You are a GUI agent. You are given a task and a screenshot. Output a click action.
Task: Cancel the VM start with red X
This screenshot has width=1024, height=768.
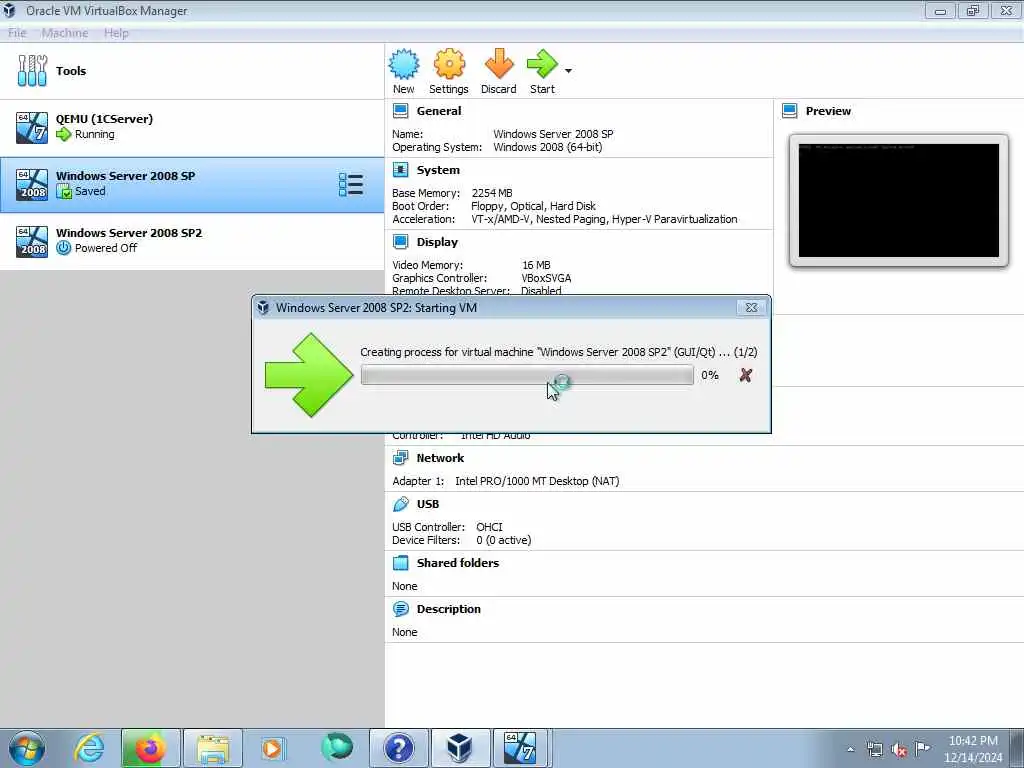(745, 375)
